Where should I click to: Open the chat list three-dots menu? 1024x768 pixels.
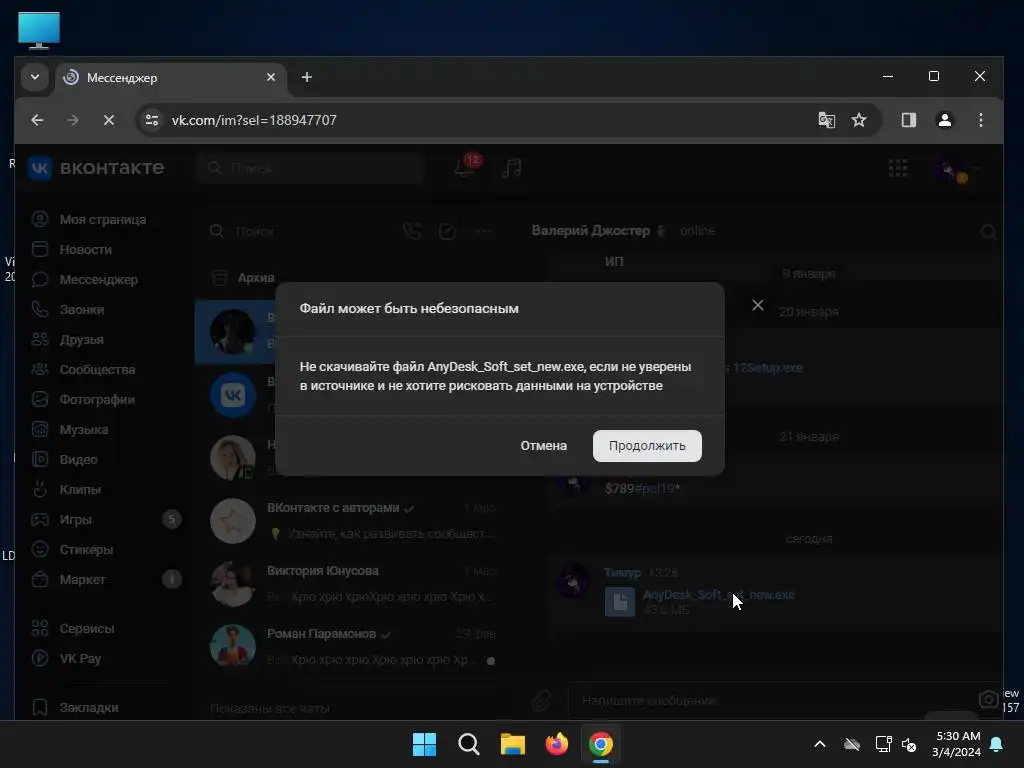pyautogui.click(x=484, y=231)
